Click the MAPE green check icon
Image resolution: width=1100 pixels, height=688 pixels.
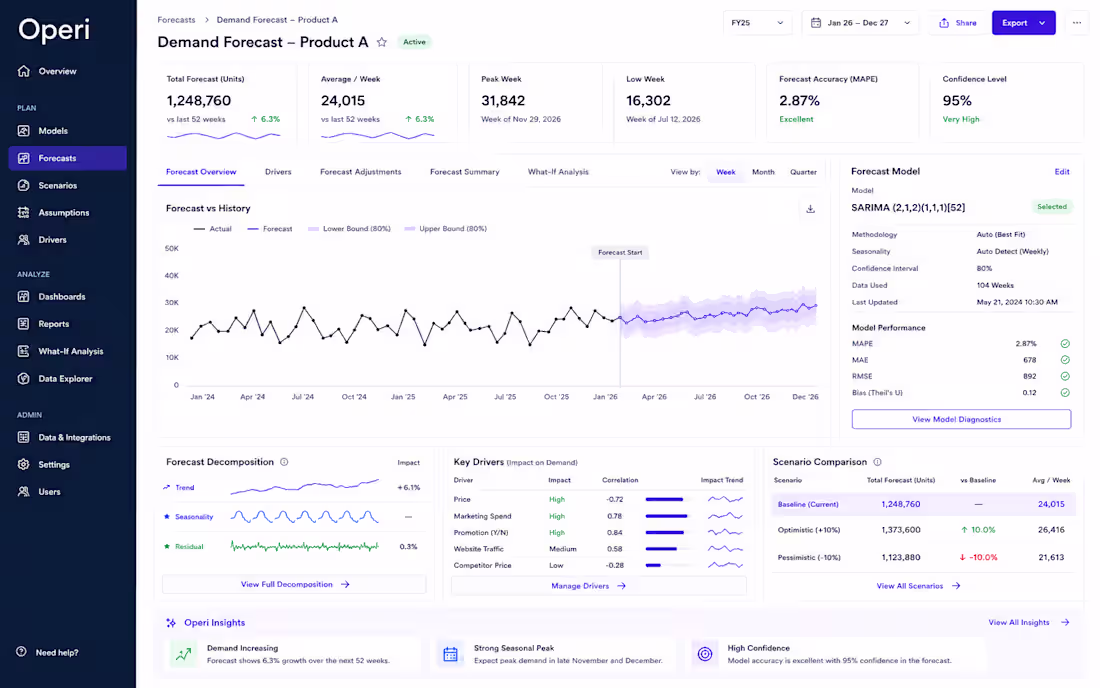tap(1065, 344)
